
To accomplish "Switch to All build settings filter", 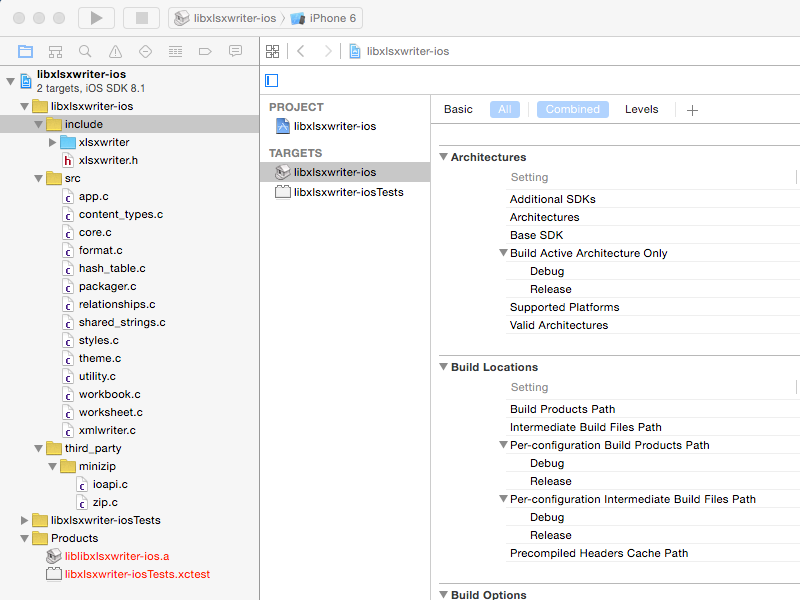I will (505, 109).
